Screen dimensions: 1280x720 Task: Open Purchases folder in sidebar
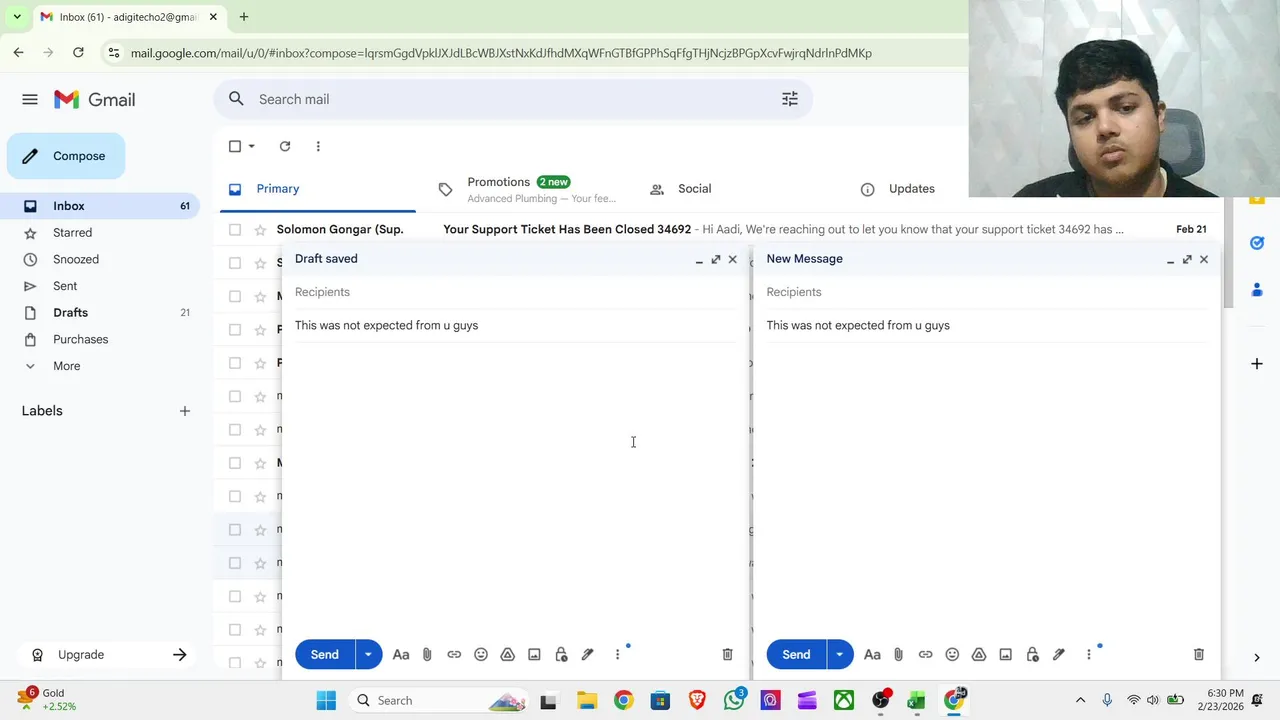point(100,339)
